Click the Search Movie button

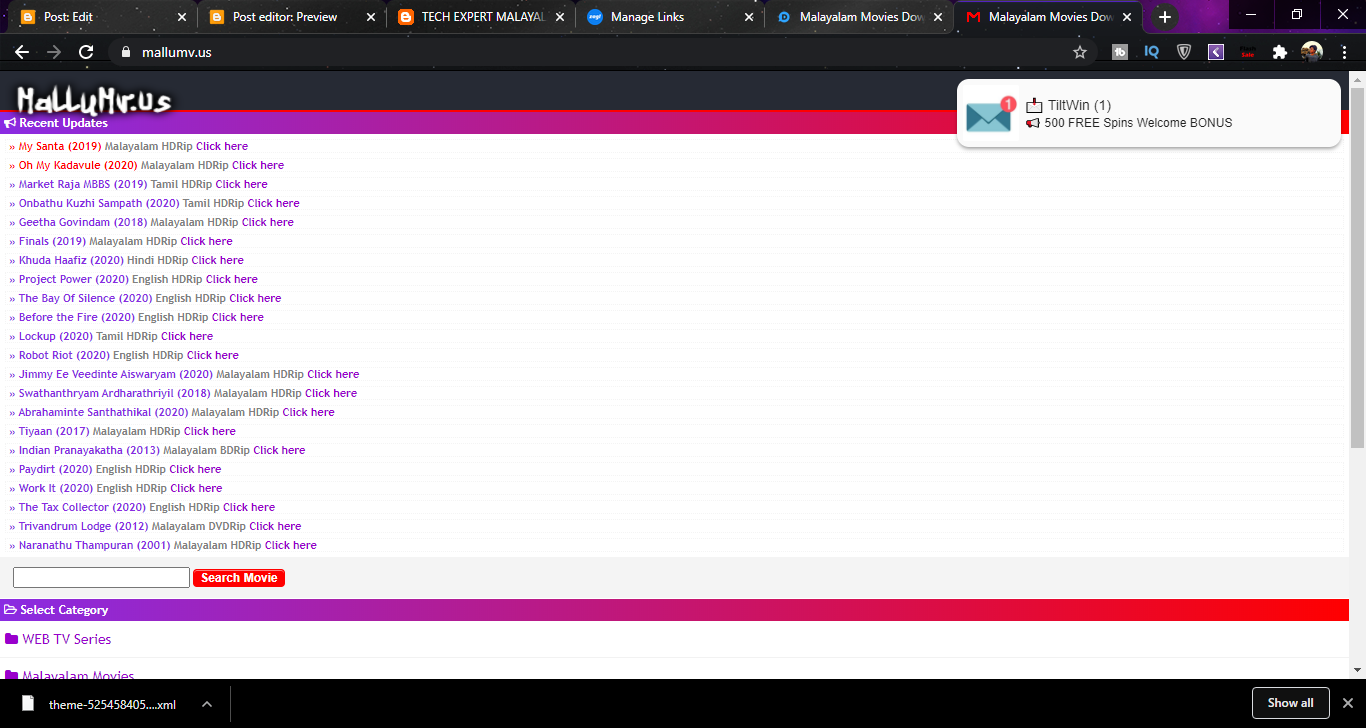(239, 578)
